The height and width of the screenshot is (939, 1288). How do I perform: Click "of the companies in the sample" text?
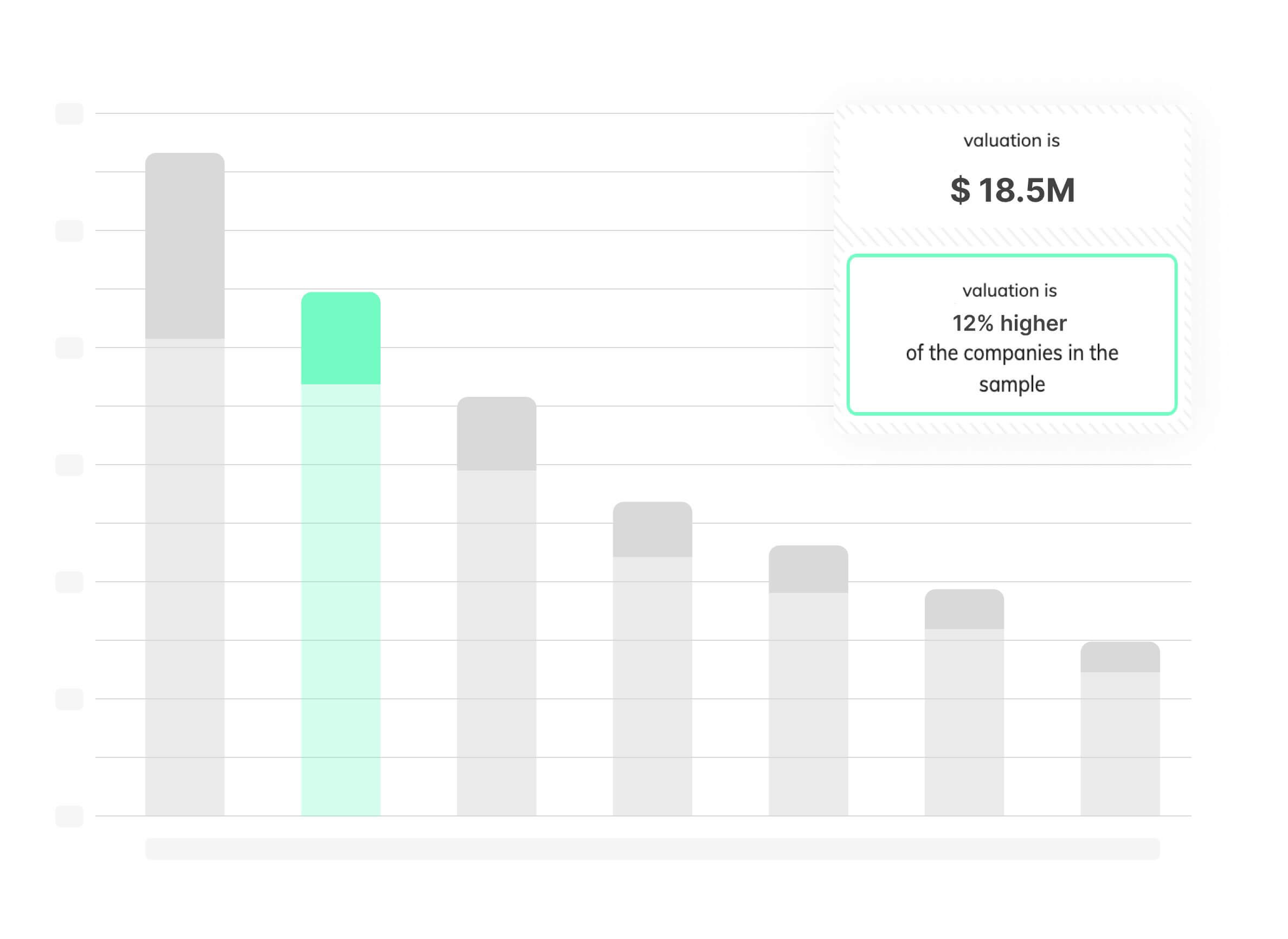click(1012, 368)
